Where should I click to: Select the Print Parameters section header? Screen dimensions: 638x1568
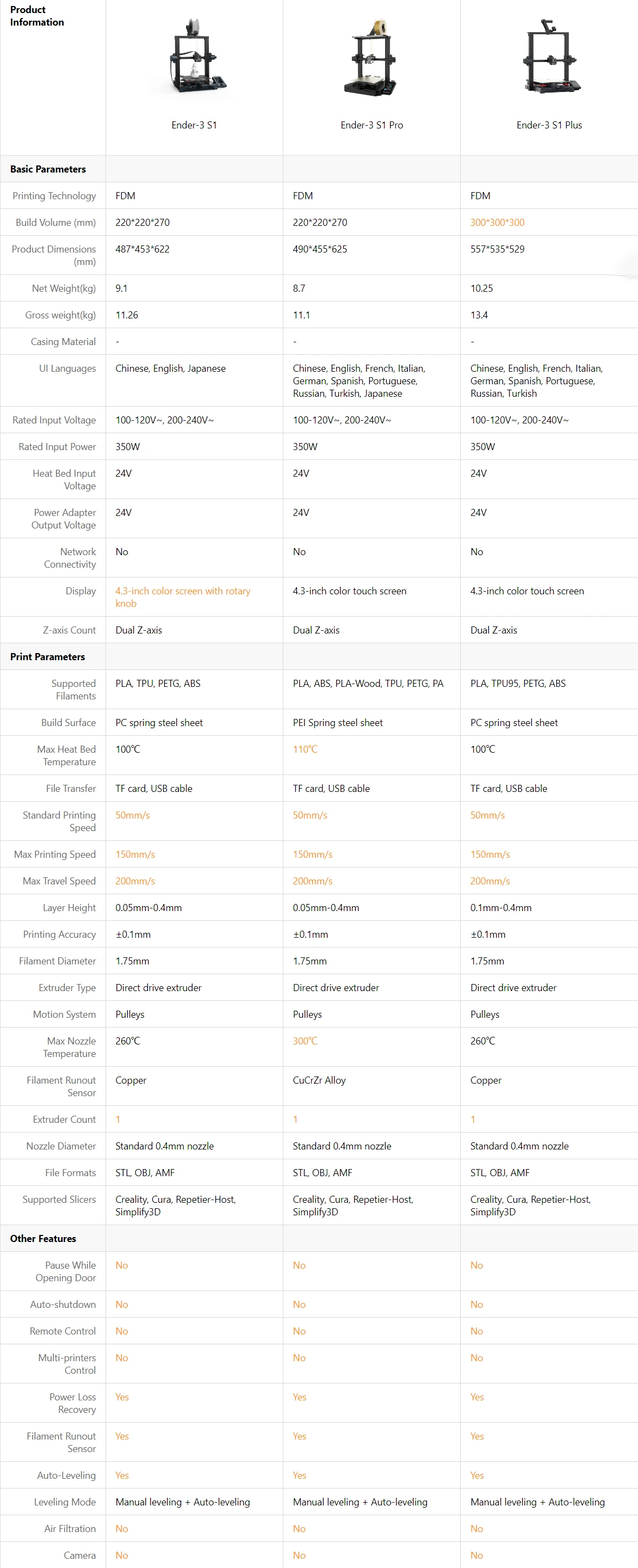point(47,657)
